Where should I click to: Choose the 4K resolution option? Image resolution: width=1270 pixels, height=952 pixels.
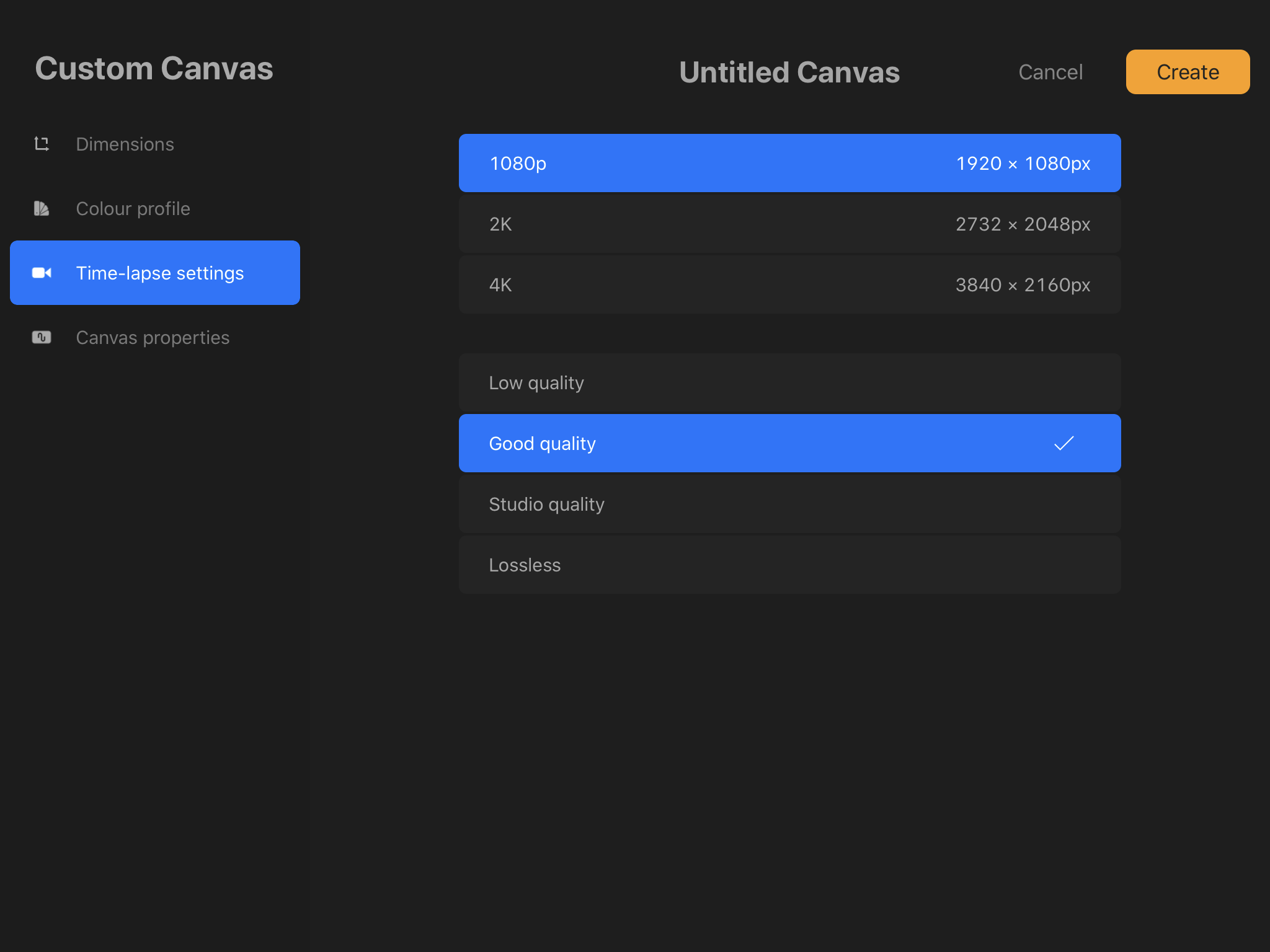pyautogui.click(x=789, y=284)
